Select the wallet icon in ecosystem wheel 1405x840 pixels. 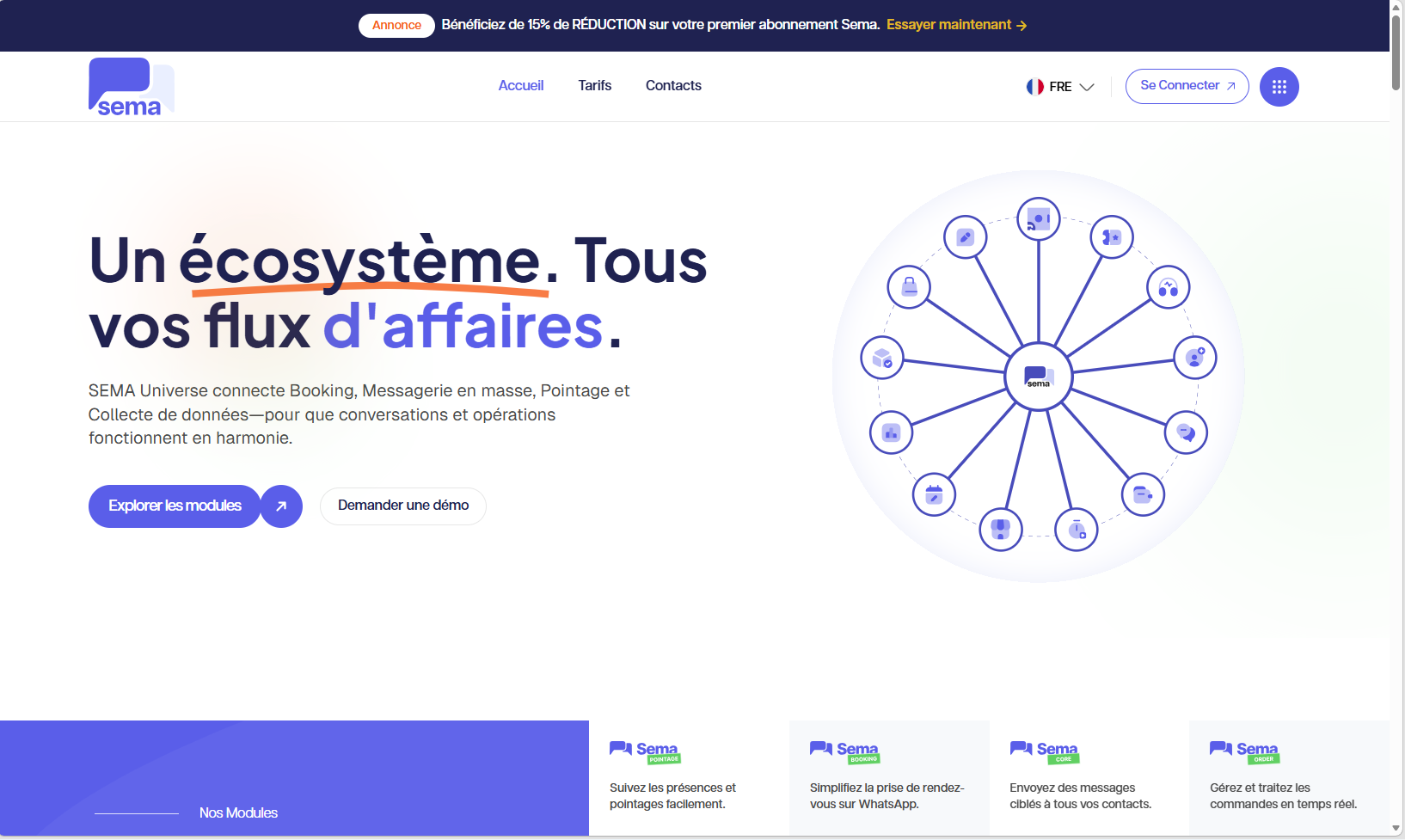click(x=1143, y=494)
